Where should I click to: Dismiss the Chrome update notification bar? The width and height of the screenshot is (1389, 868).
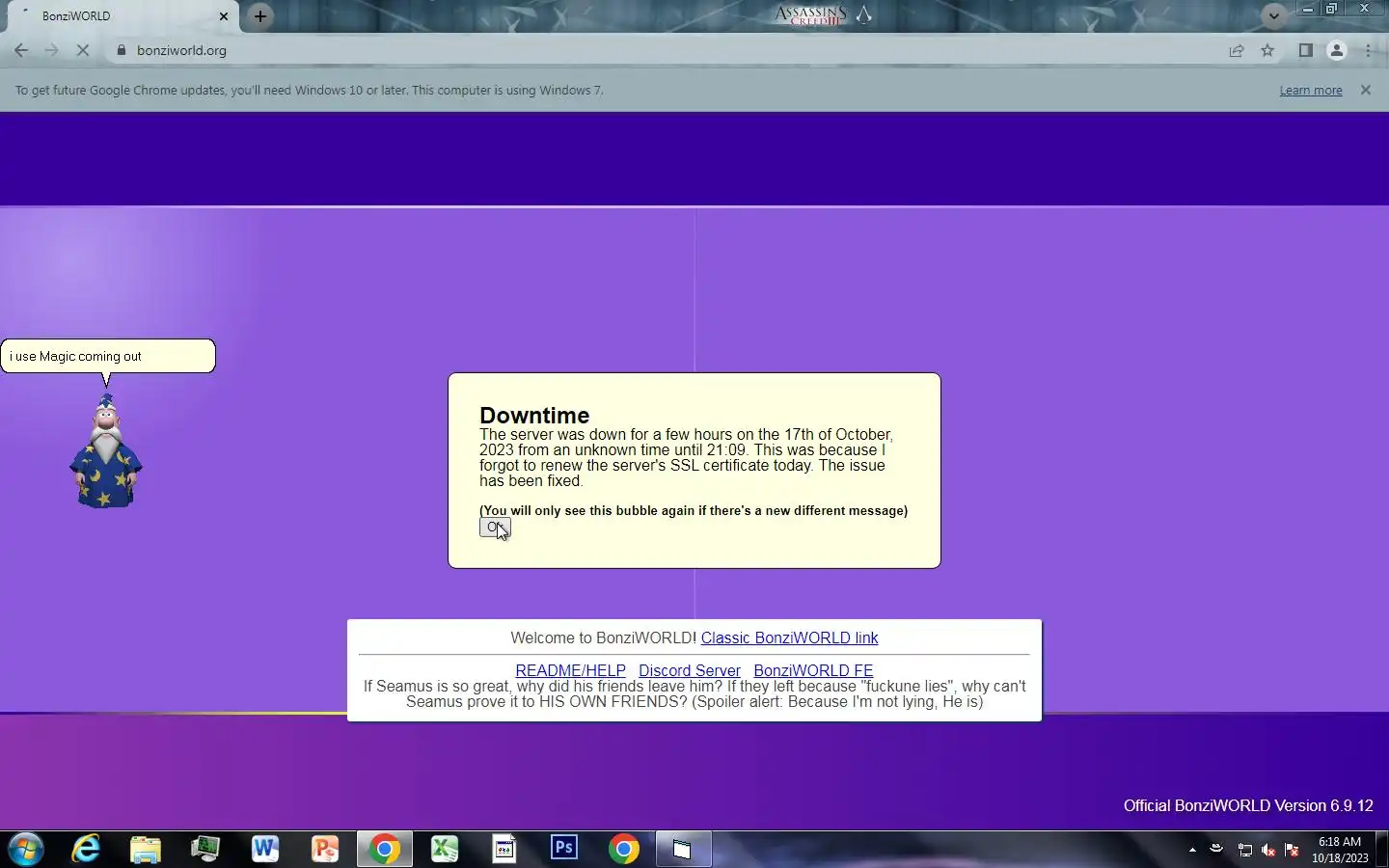point(1365,90)
